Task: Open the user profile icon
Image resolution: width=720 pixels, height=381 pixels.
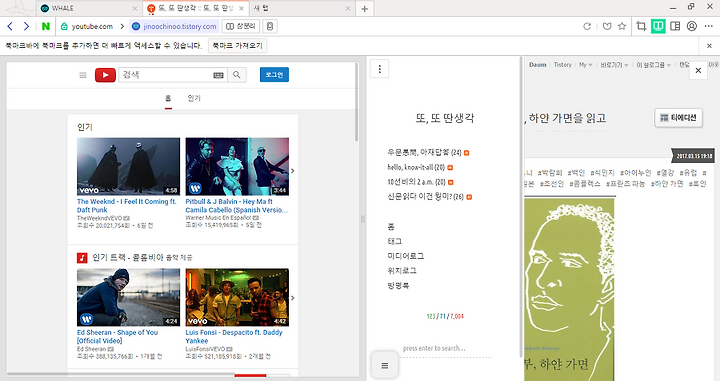Action: [692, 26]
